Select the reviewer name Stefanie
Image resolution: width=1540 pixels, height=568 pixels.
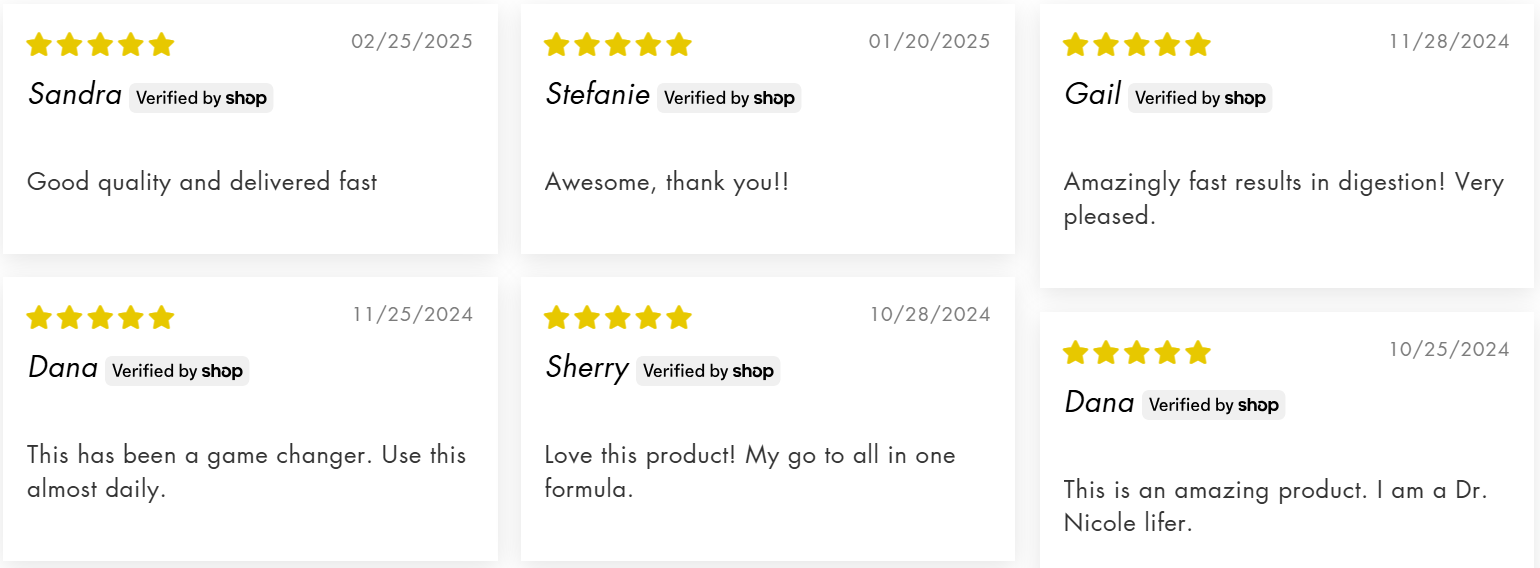pos(597,95)
